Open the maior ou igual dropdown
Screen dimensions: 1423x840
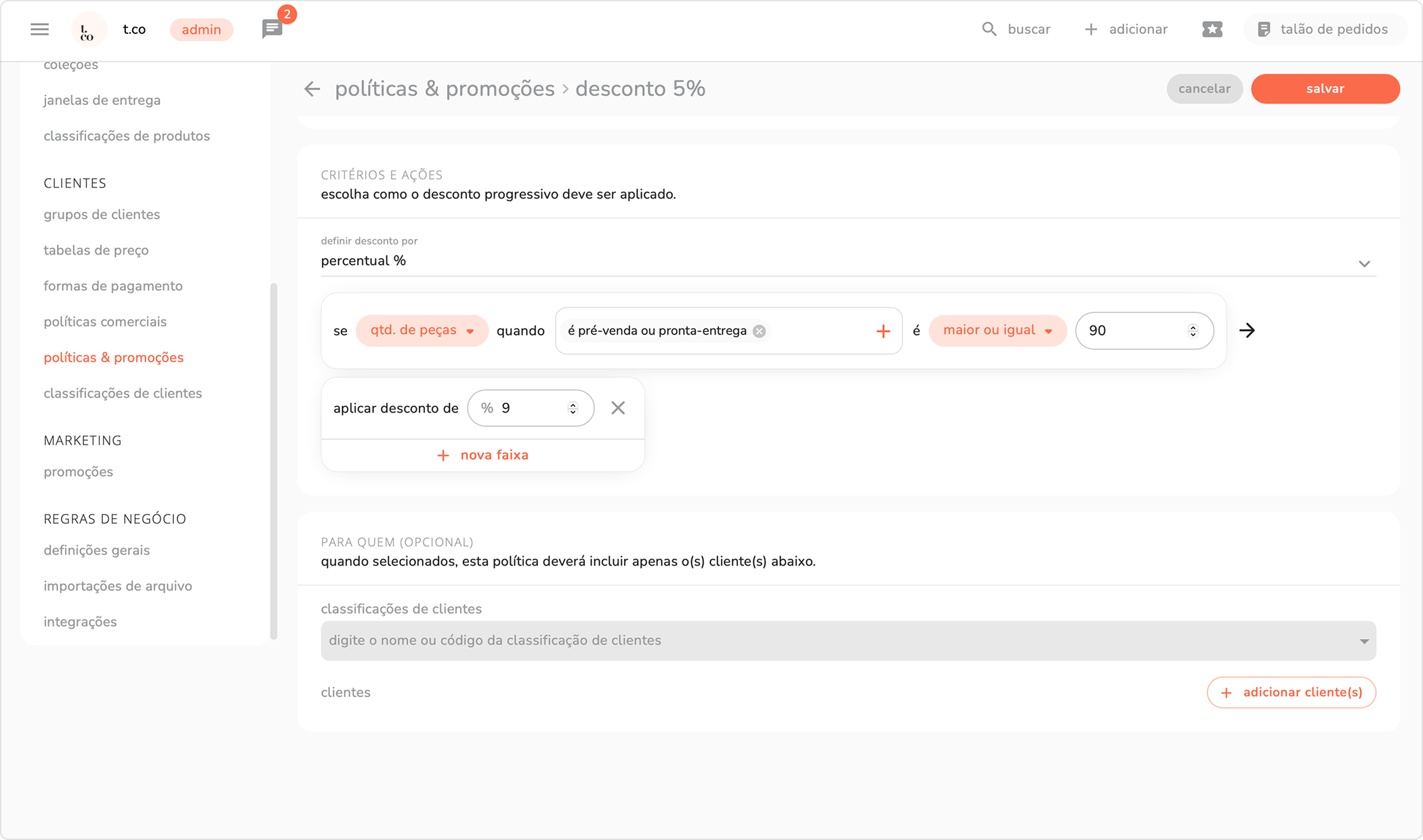[997, 331]
